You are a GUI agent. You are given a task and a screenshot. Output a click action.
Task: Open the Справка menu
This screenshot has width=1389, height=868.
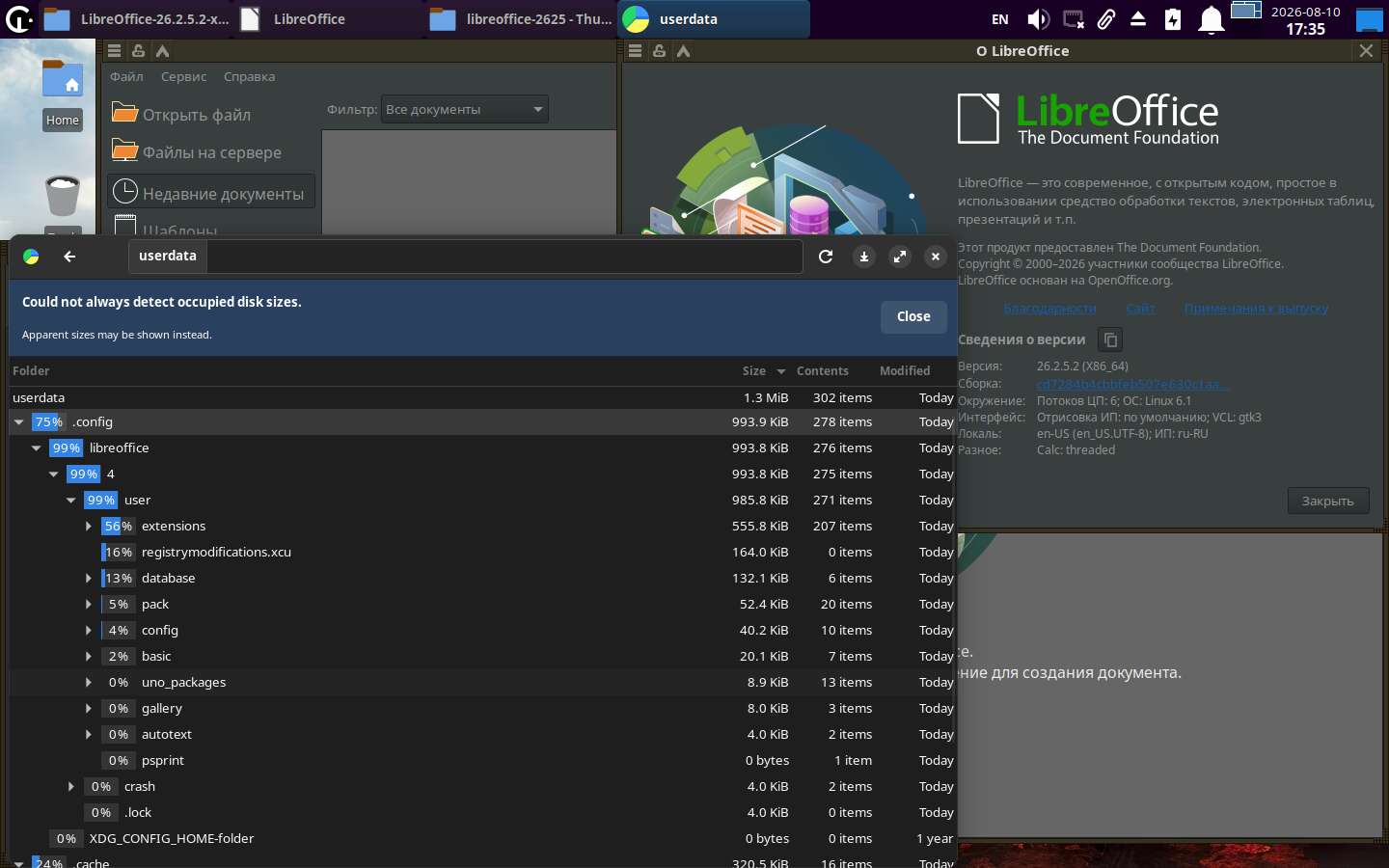pyautogui.click(x=249, y=77)
